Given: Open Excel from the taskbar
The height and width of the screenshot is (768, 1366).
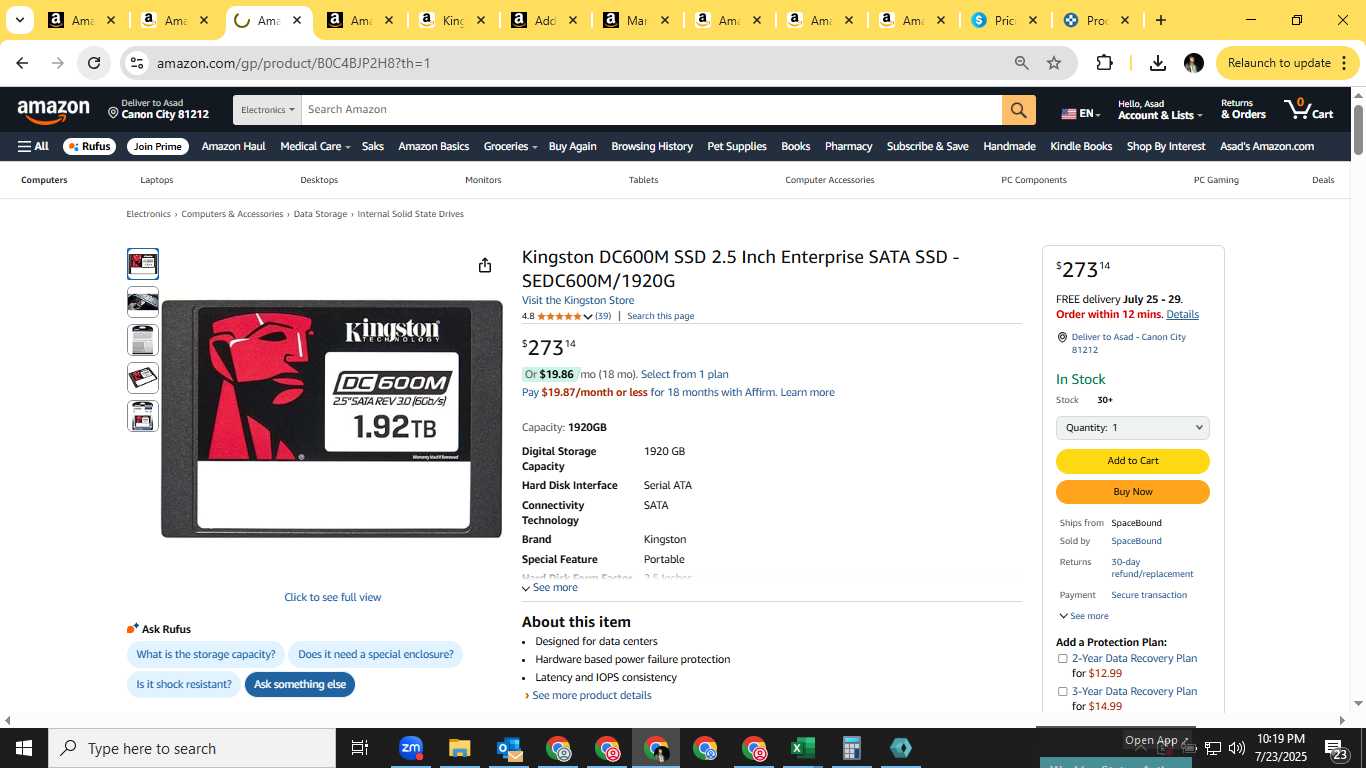Looking at the screenshot, I should pos(802,748).
